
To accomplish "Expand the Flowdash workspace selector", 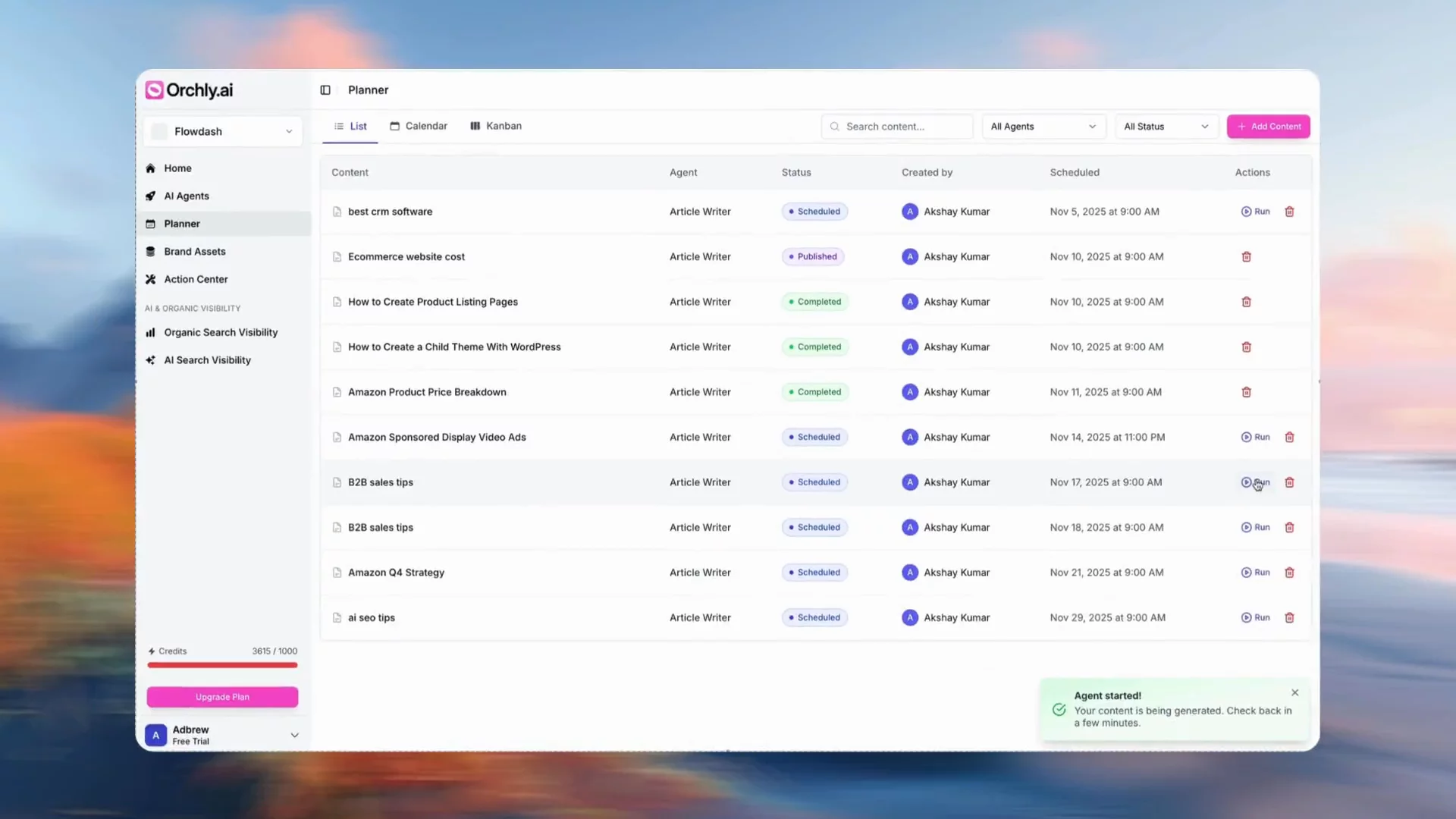I will (x=222, y=131).
